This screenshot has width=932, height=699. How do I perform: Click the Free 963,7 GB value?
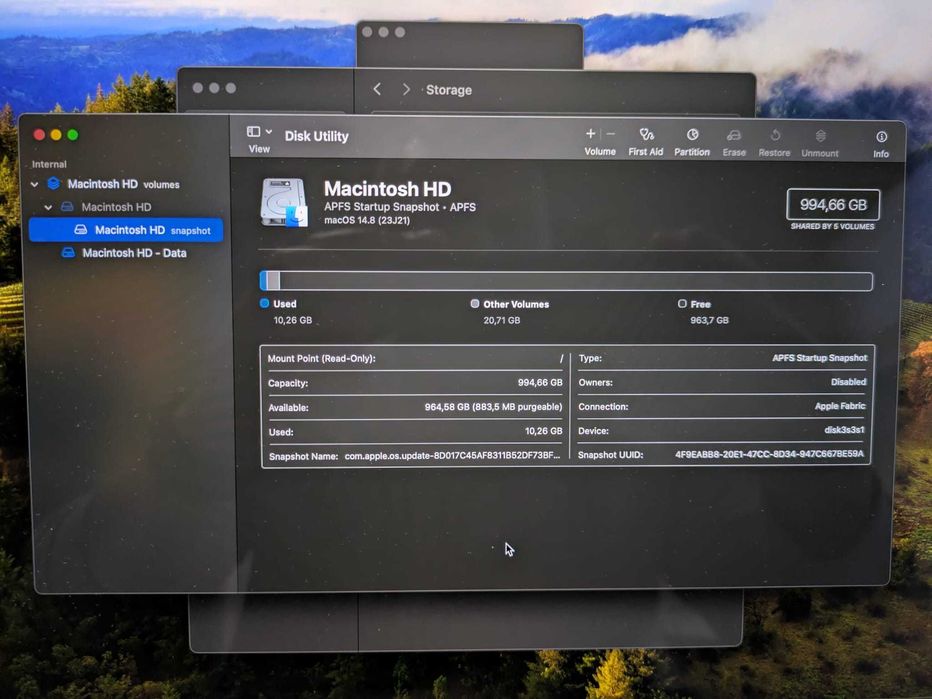point(709,320)
